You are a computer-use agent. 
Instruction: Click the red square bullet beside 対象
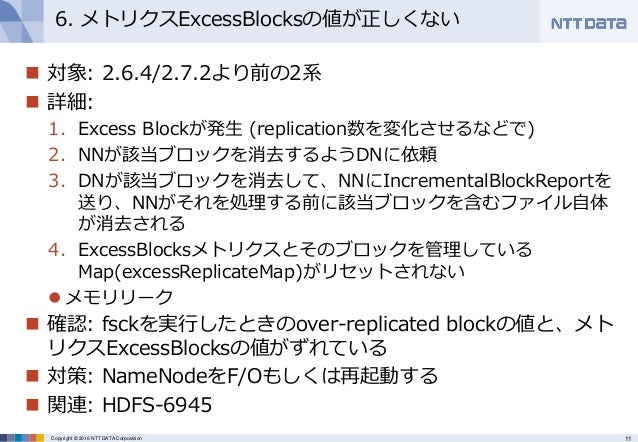[32, 73]
